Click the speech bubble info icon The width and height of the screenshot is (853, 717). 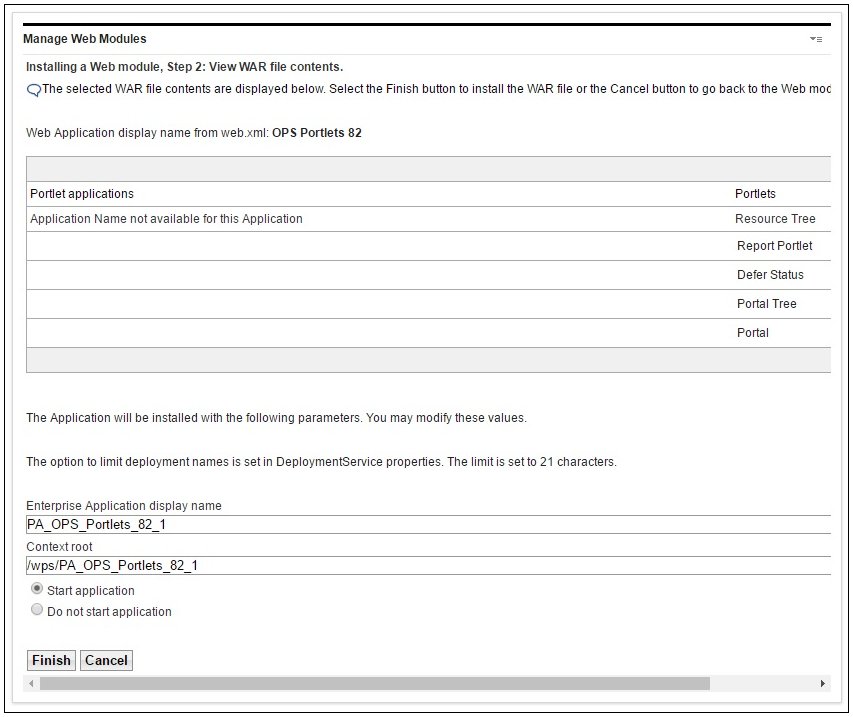coord(34,90)
